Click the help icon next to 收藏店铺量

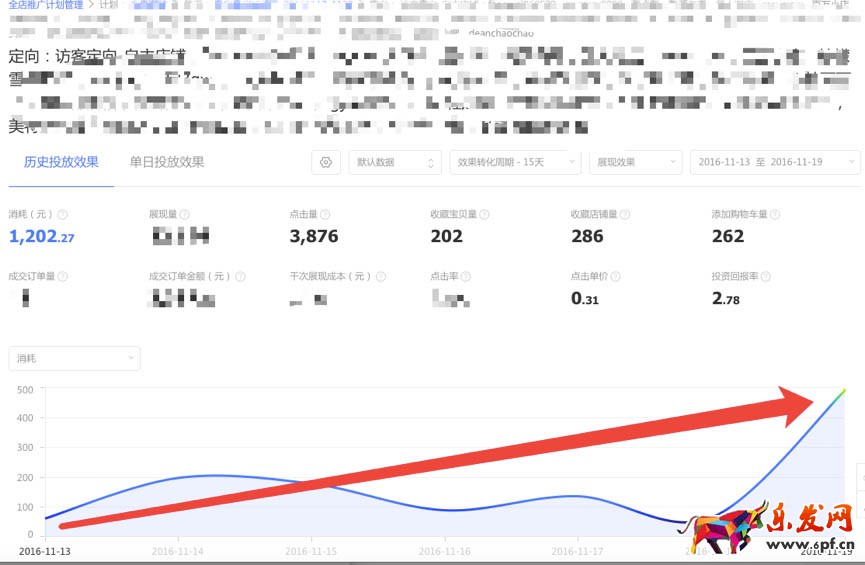625,214
